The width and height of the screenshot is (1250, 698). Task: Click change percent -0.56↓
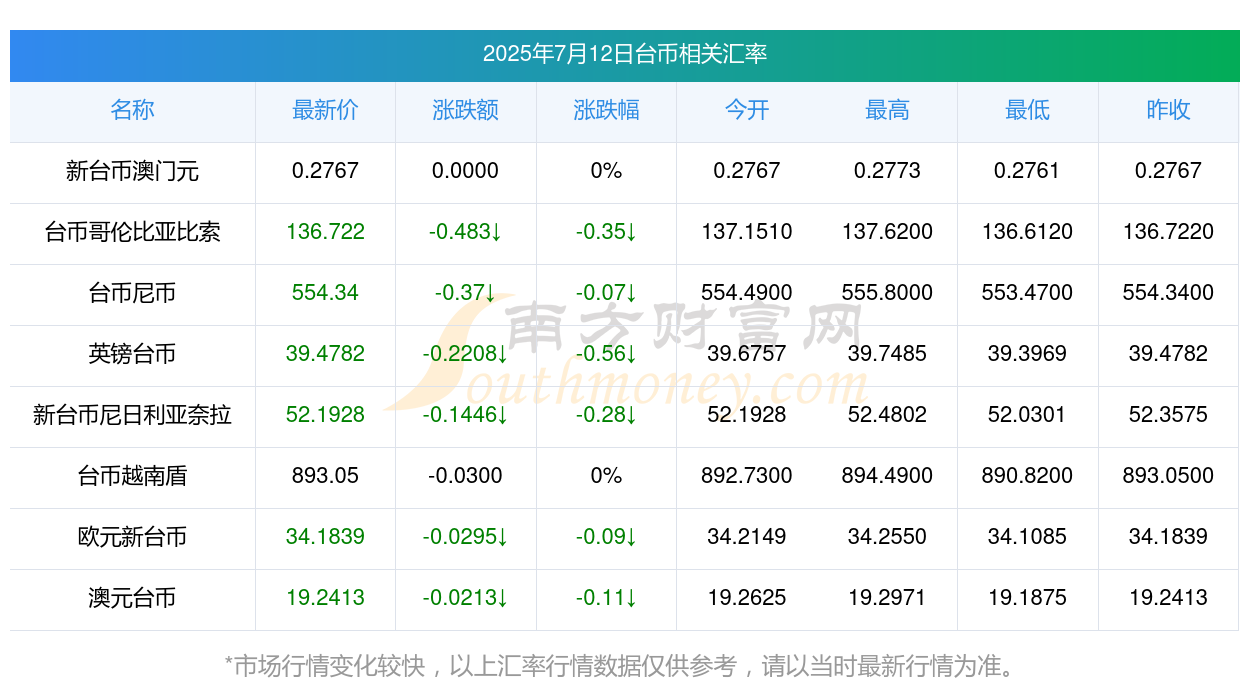click(x=606, y=354)
